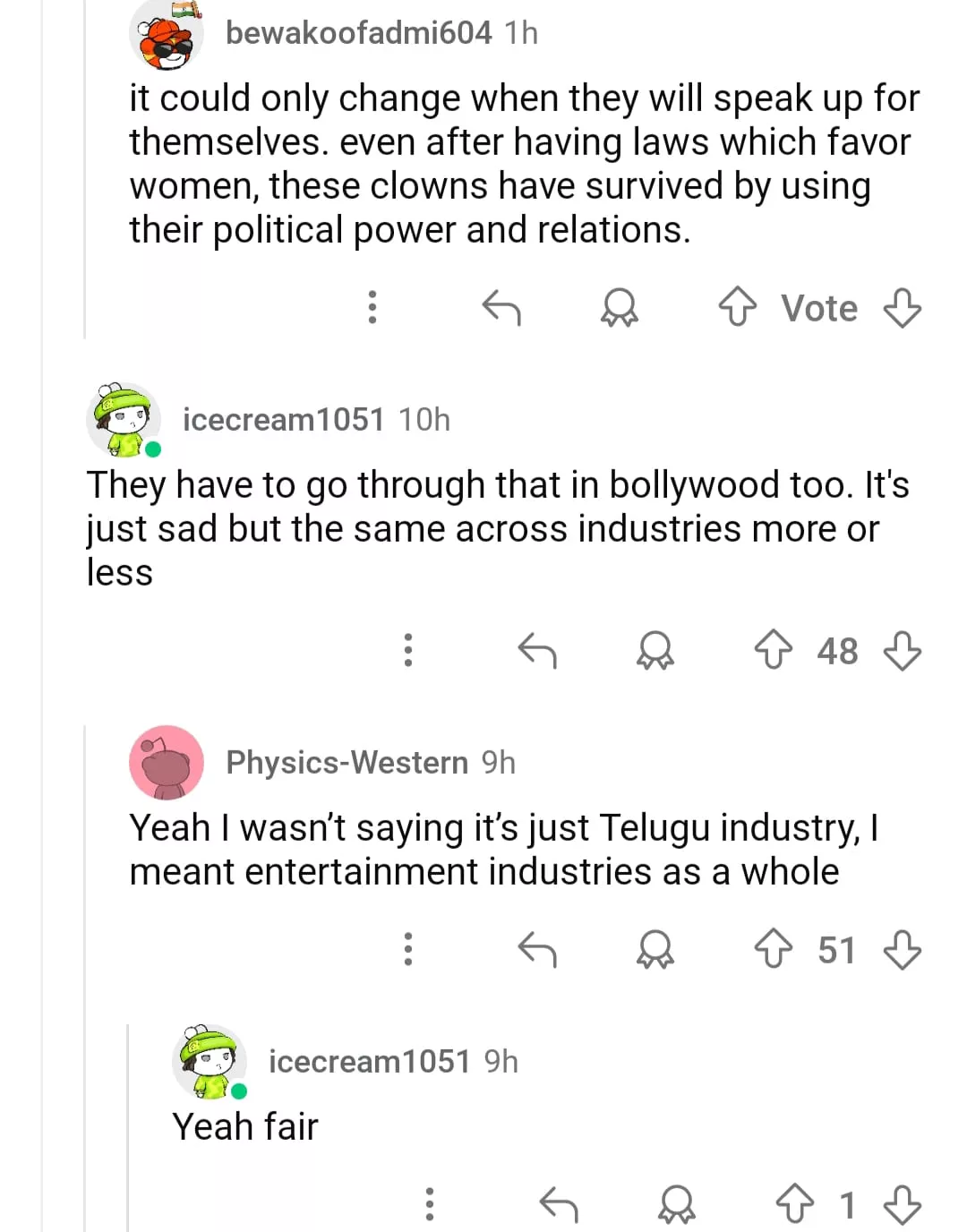The image size is (967, 1232).
Task: Reply to icecream1051's bollywood comment
Action: coord(537,650)
